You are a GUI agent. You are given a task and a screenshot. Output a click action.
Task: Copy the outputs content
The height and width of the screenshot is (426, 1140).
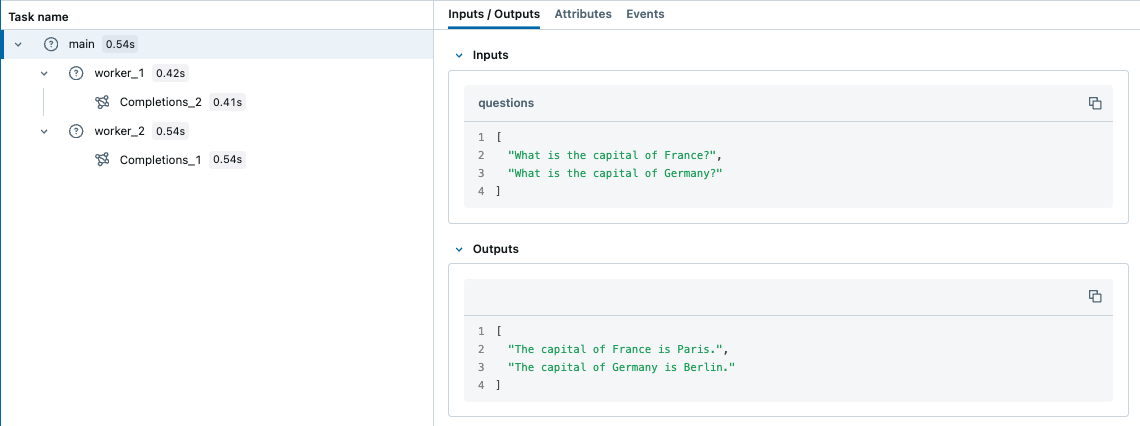click(1094, 296)
